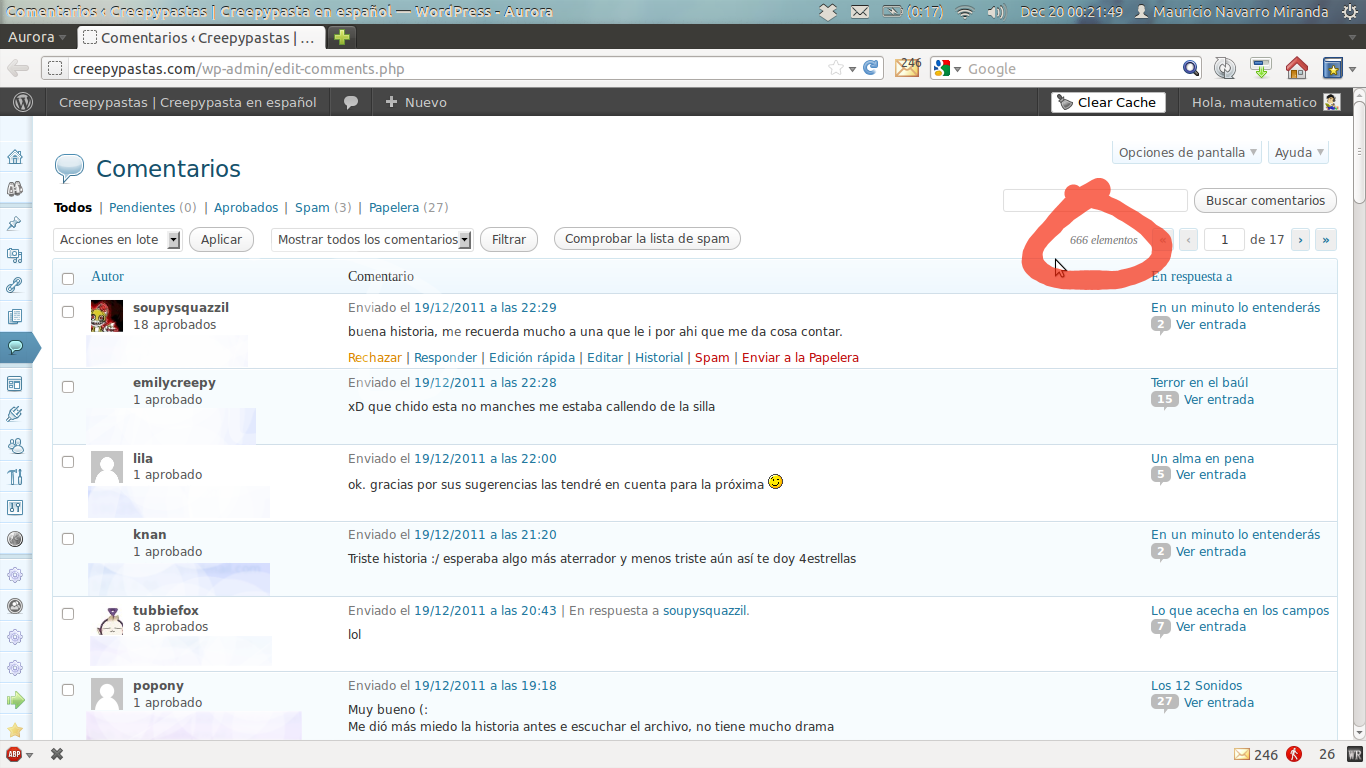Select the soupysquazzil comment checkbox
Viewport: 1366px width, 768px height.
[x=68, y=312]
